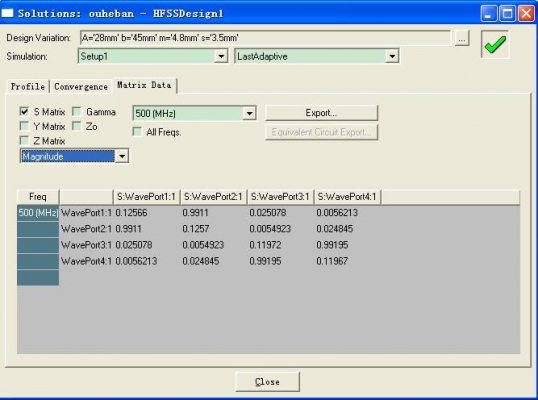Image resolution: width=538 pixels, height=400 pixels.
Task: Click the green checkmark validation icon
Action: tap(495, 44)
